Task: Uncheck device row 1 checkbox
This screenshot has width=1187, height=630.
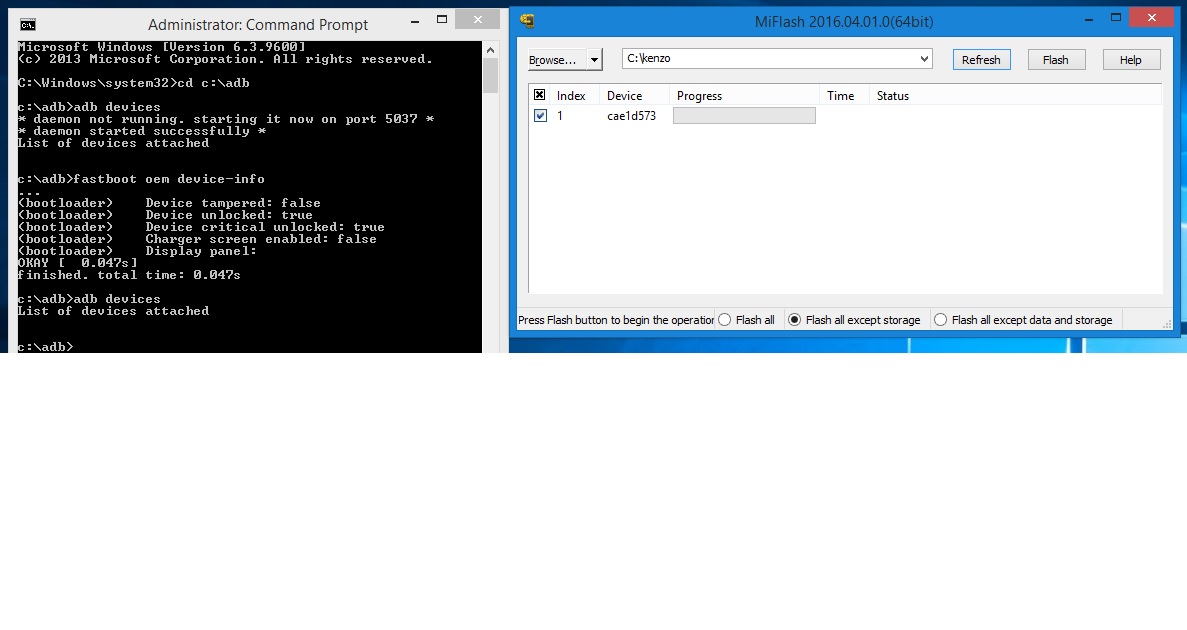Action: click(540, 116)
